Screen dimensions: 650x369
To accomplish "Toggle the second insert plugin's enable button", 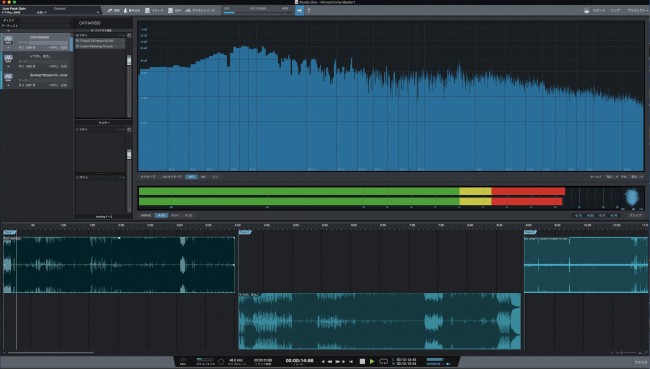I will 78,46.
